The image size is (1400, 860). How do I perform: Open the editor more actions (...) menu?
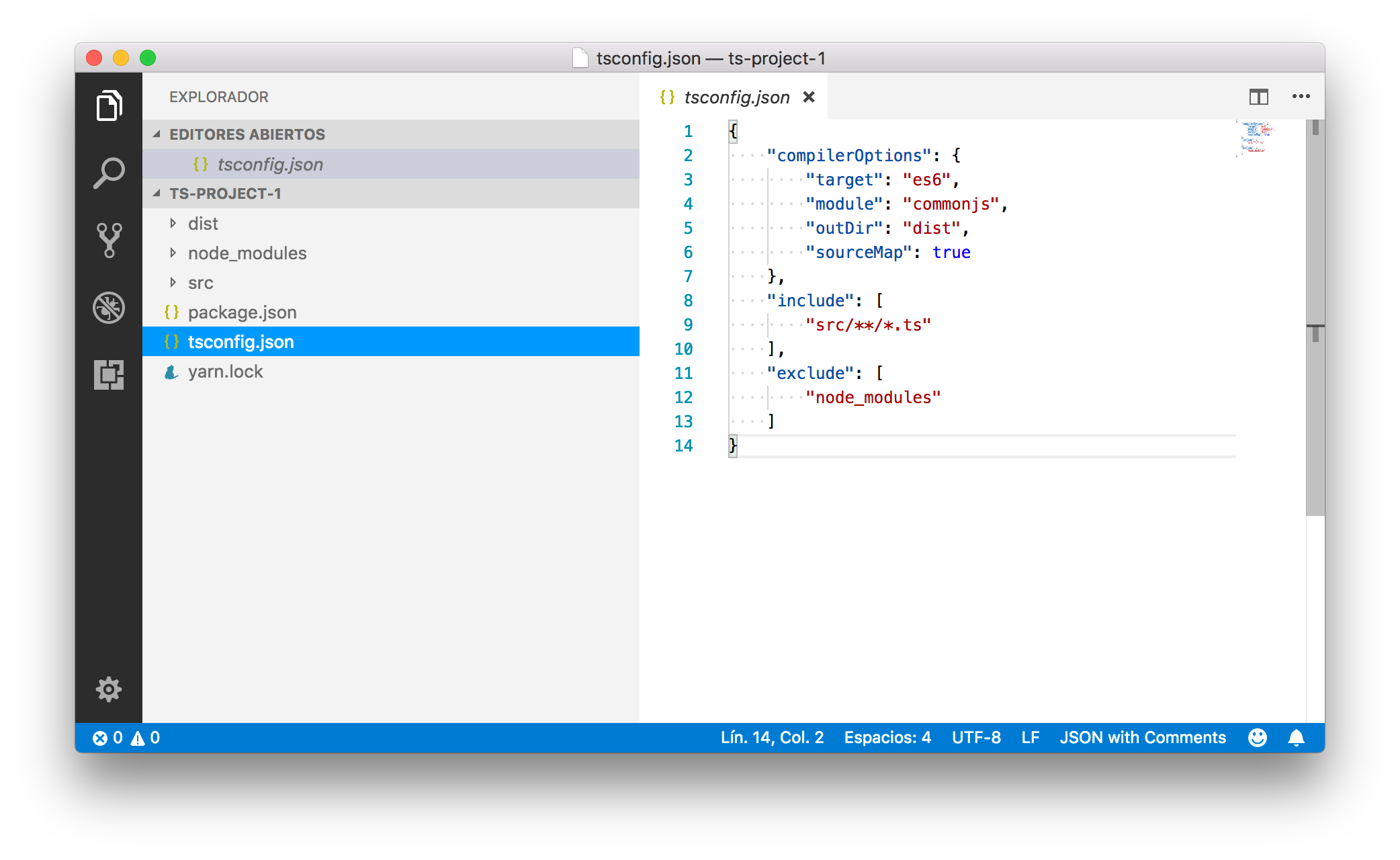click(x=1301, y=97)
